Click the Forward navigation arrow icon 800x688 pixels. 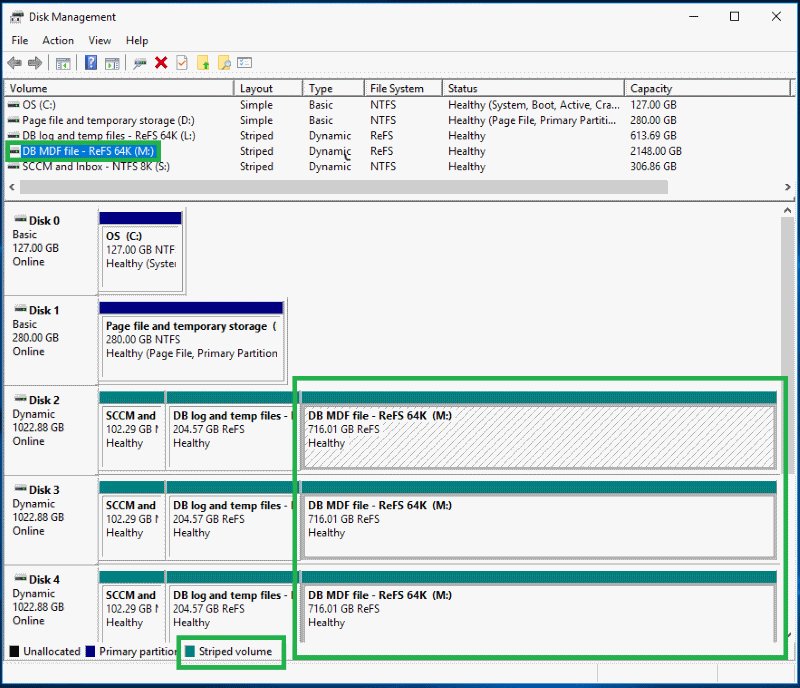coord(34,62)
